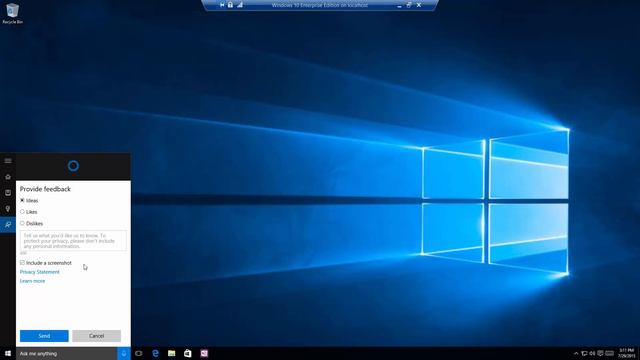
Task: Click the Cortana circle logo
Action: click(x=73, y=166)
